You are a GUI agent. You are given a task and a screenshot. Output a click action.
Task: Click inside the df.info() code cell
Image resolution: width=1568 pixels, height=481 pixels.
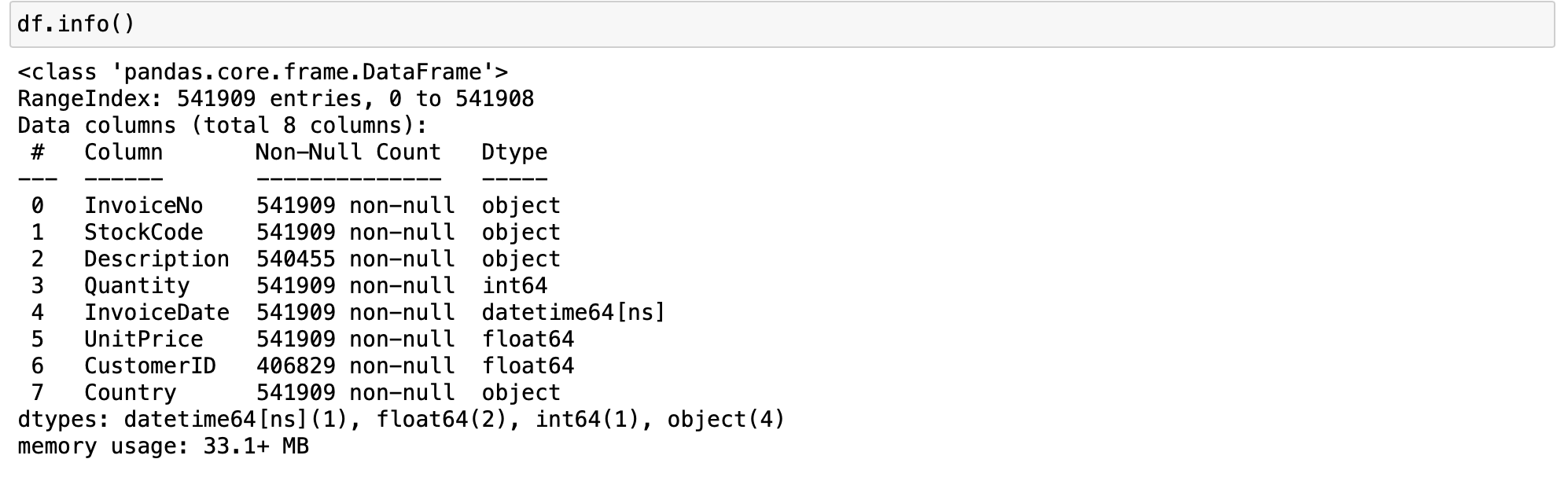782,24
